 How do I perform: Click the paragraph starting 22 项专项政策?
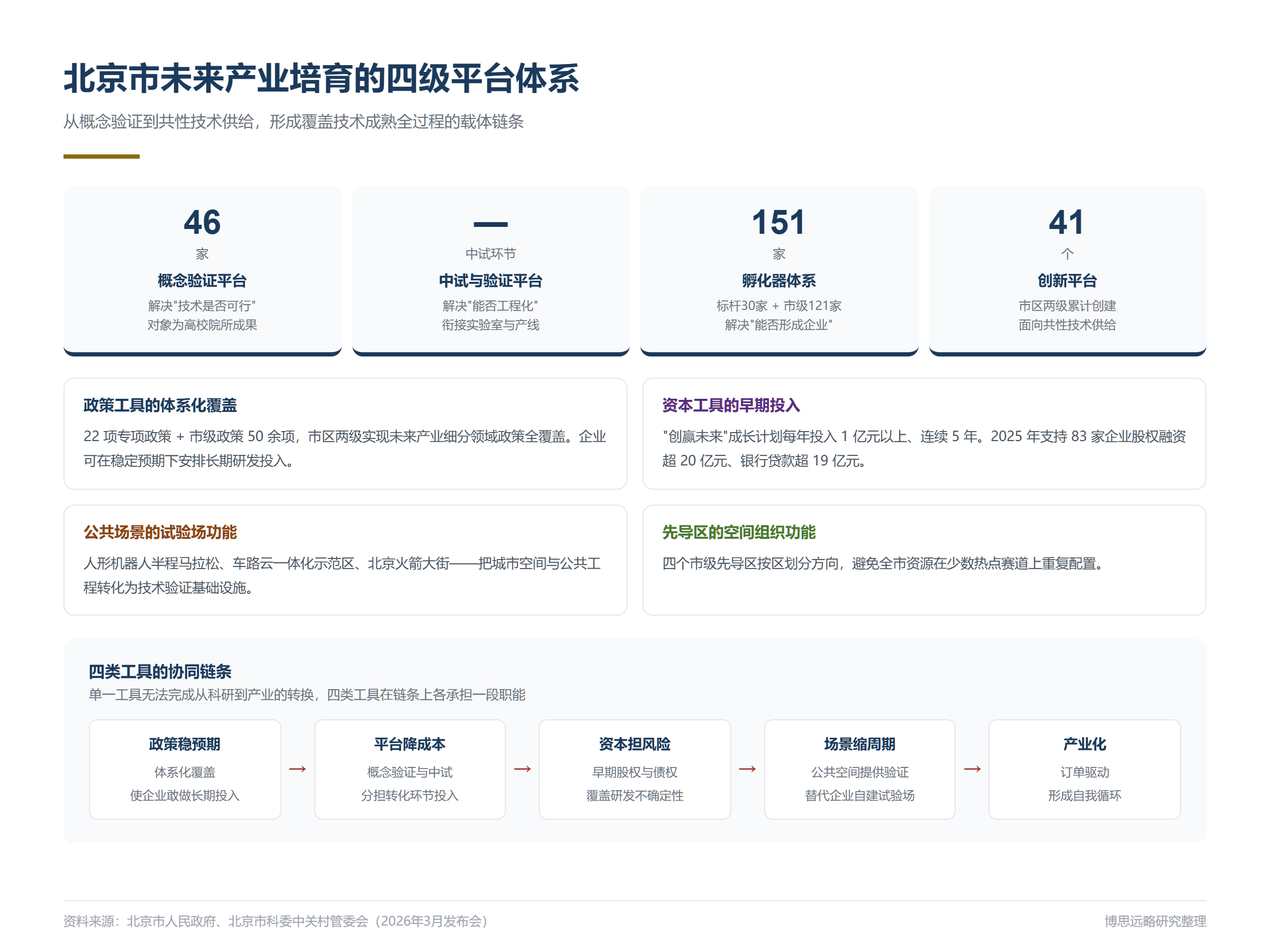click(345, 448)
